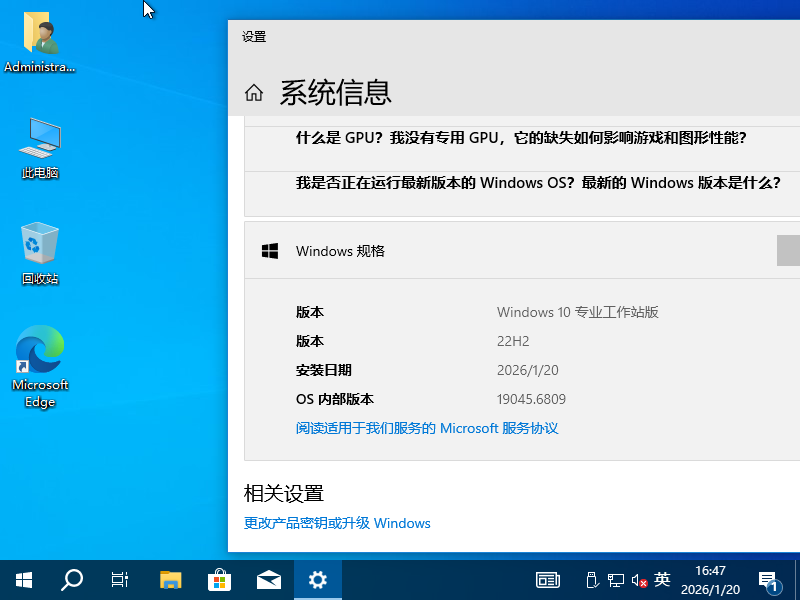This screenshot has height=600, width=800.
Task: Click the muted volume tray icon
Action: [x=639, y=580]
